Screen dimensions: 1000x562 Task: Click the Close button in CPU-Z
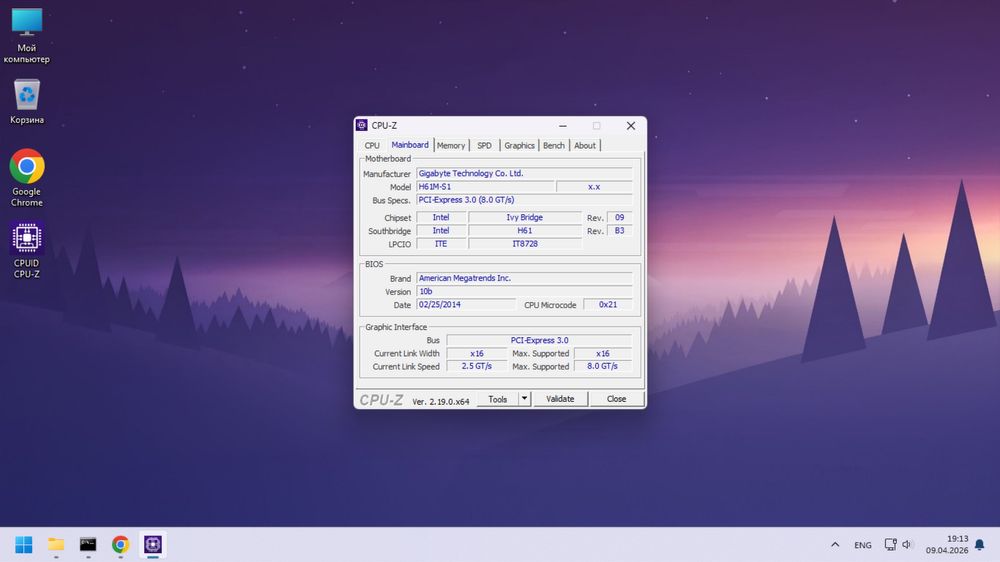coord(616,399)
